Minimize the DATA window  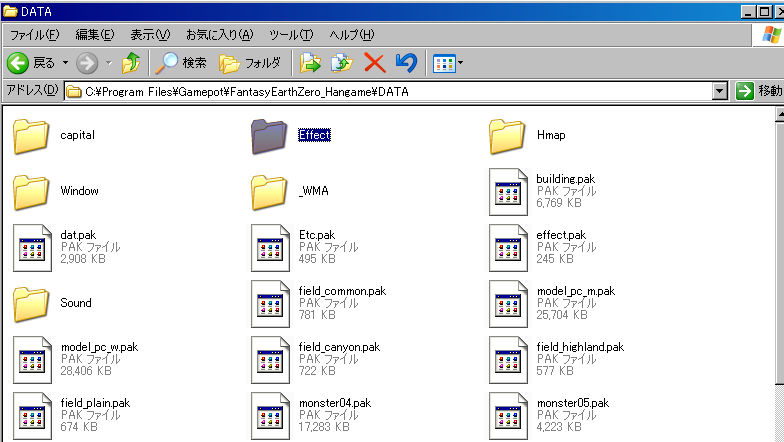coord(748,12)
